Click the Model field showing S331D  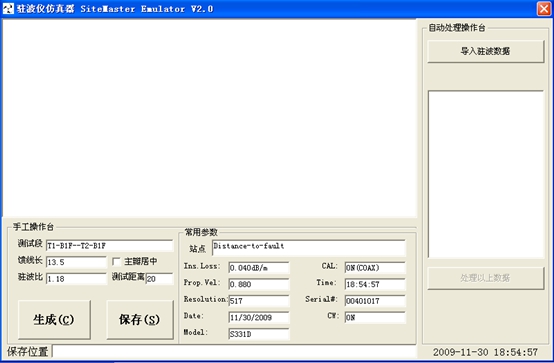pos(259,334)
